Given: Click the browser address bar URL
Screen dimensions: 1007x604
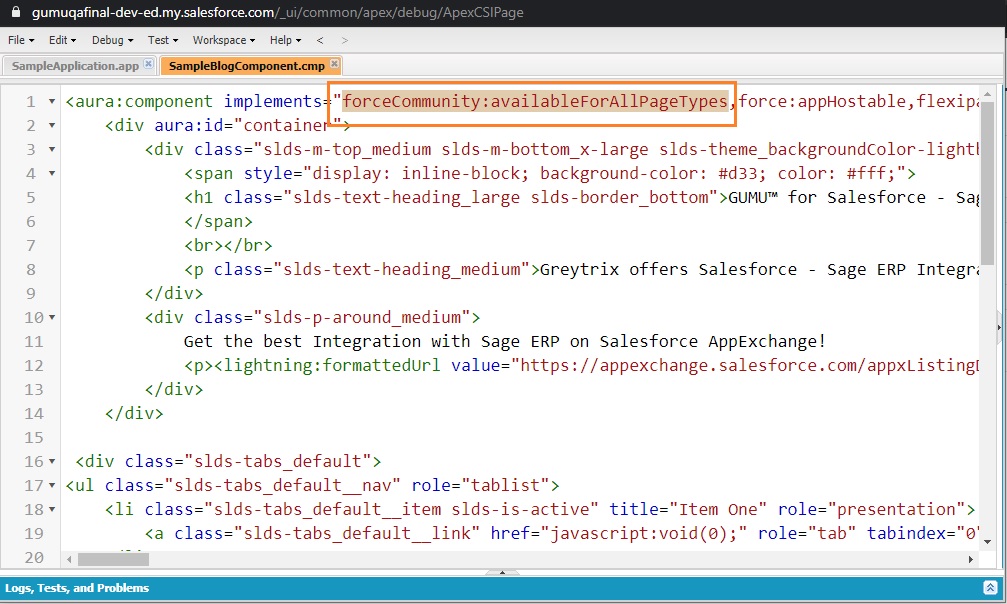Looking at the screenshot, I should click(277, 12).
